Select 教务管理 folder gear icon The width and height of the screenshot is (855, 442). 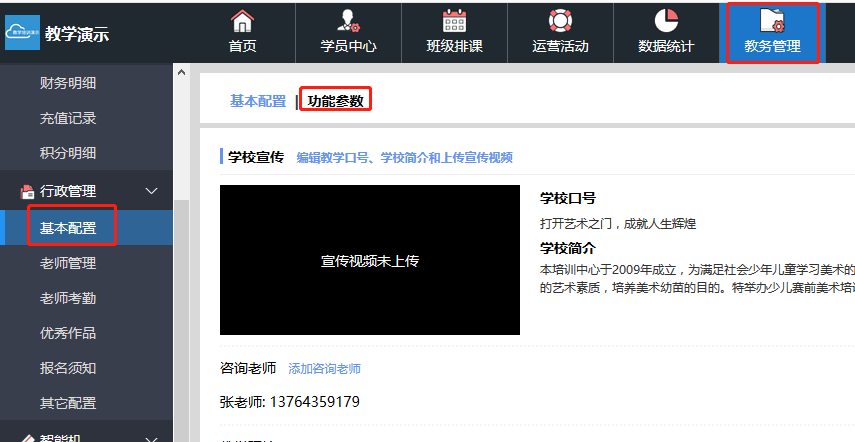[772, 20]
